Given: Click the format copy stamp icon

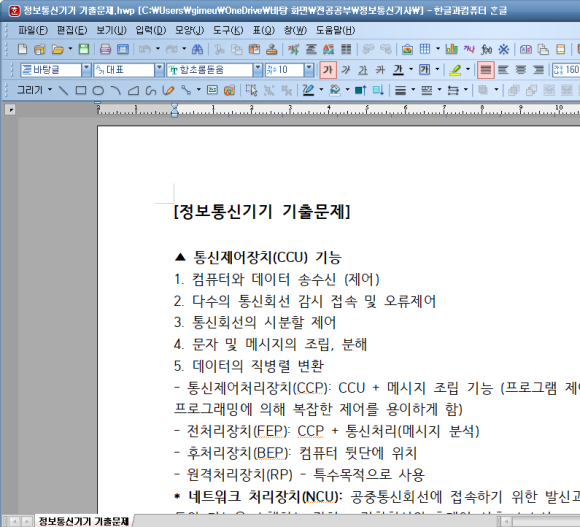Looking at the screenshot, I should [272, 49].
